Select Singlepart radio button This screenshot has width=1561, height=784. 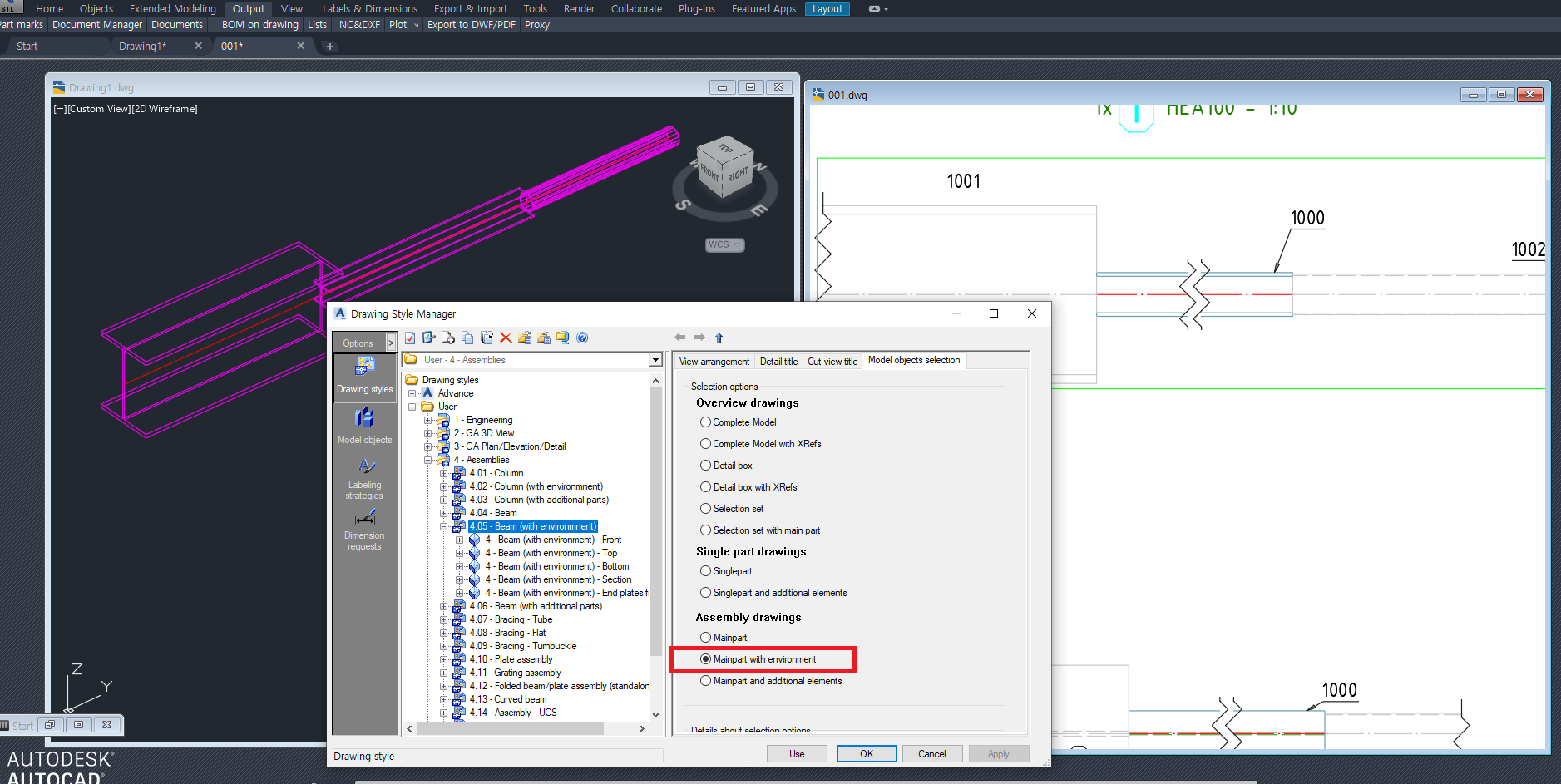705,571
